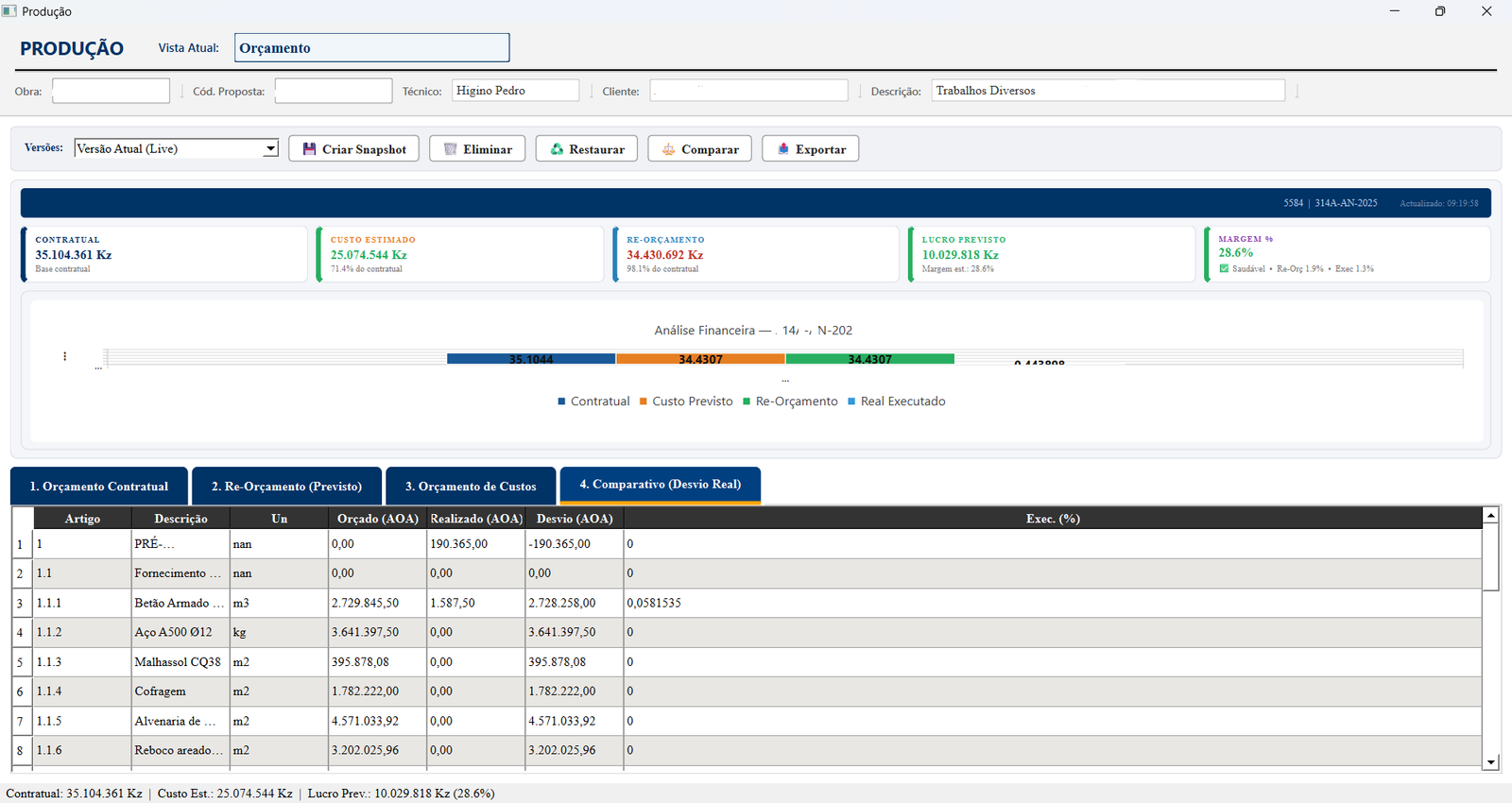Click the table scrollbar up arrow
Image resolution: width=1512 pixels, height=803 pixels.
[1491, 515]
